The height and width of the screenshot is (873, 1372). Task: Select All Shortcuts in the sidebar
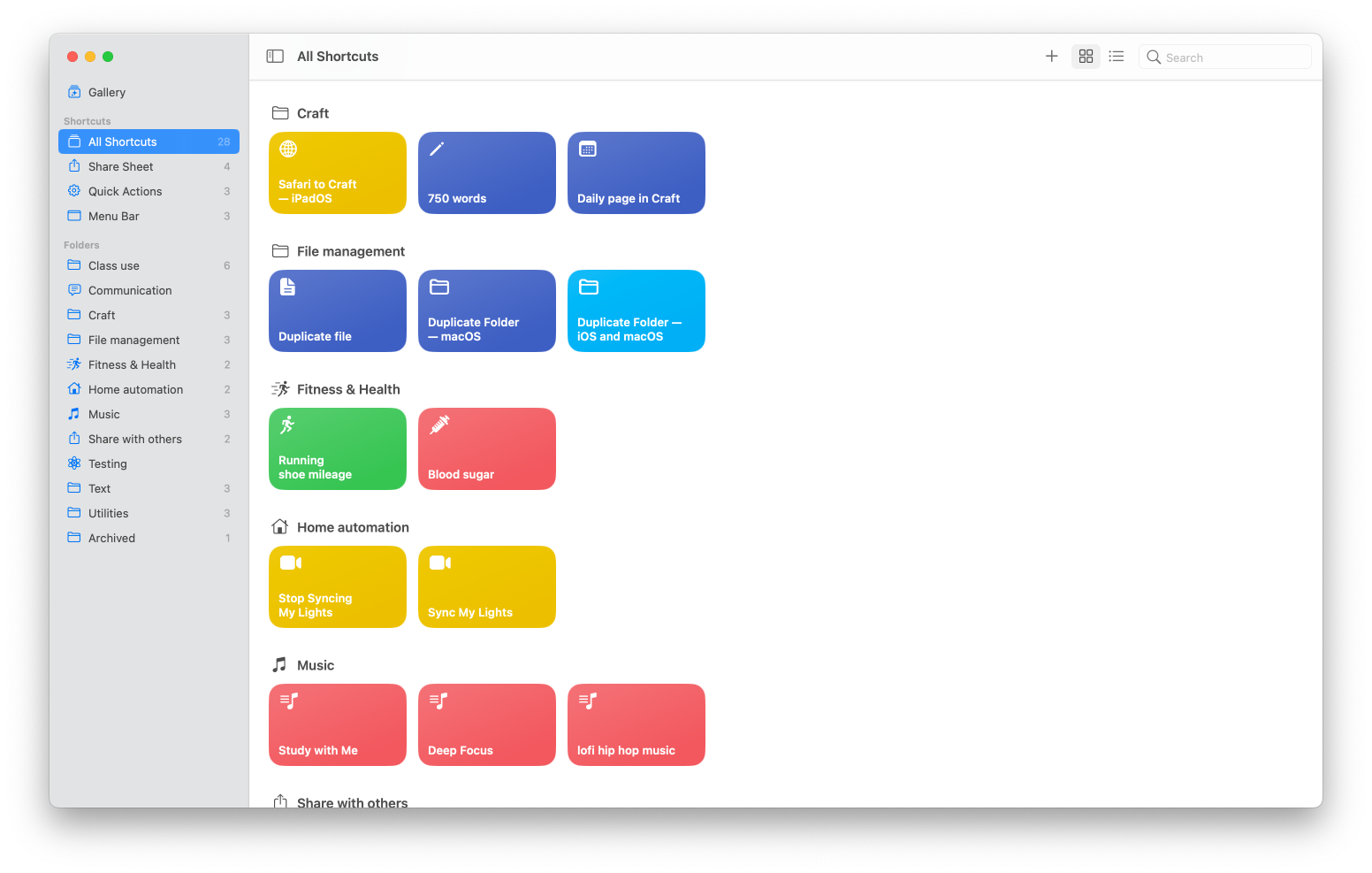(121, 141)
